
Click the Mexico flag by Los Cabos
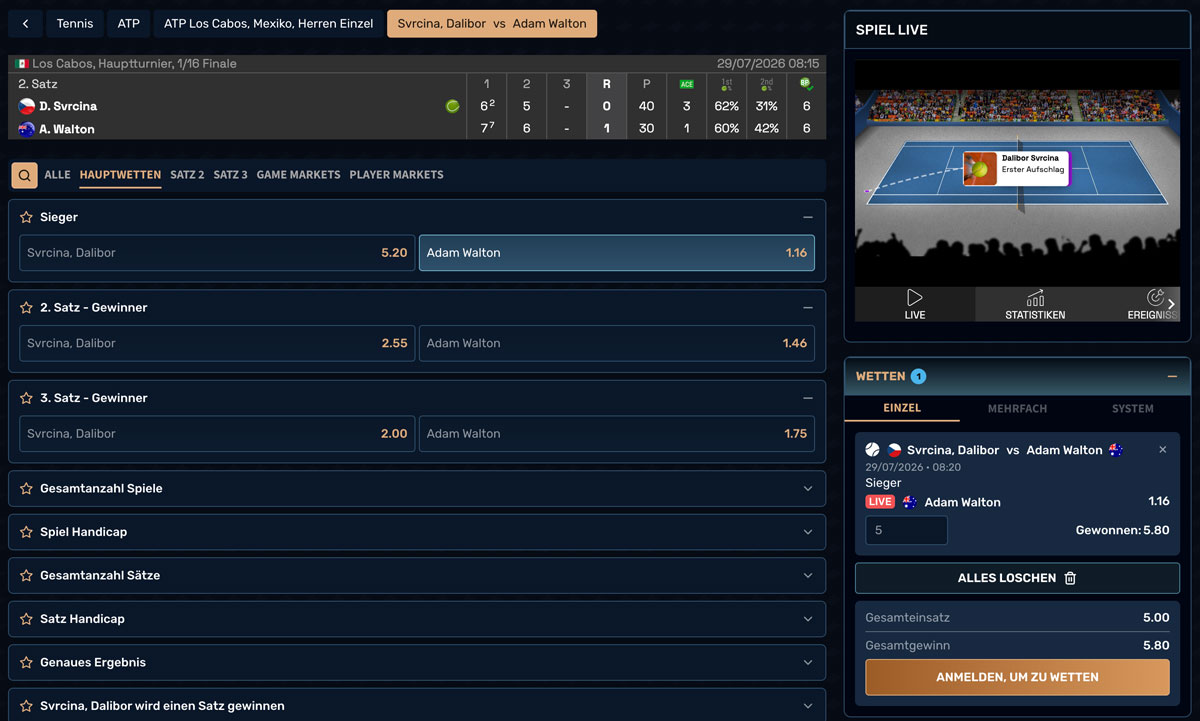[x=23, y=64]
